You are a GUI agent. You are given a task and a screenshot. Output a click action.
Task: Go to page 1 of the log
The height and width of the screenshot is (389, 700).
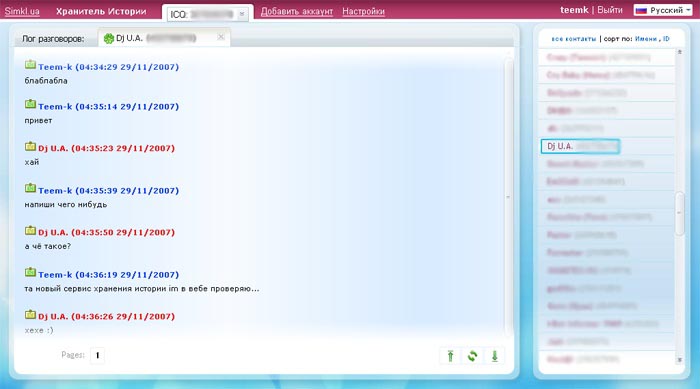(x=97, y=356)
